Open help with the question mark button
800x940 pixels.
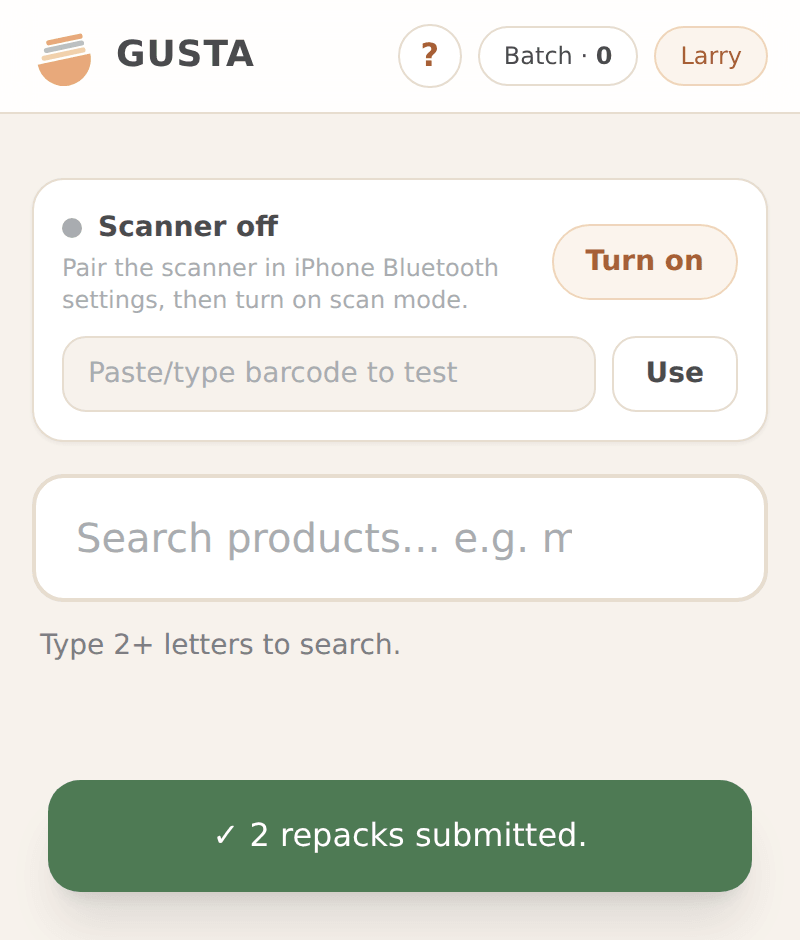coord(430,56)
